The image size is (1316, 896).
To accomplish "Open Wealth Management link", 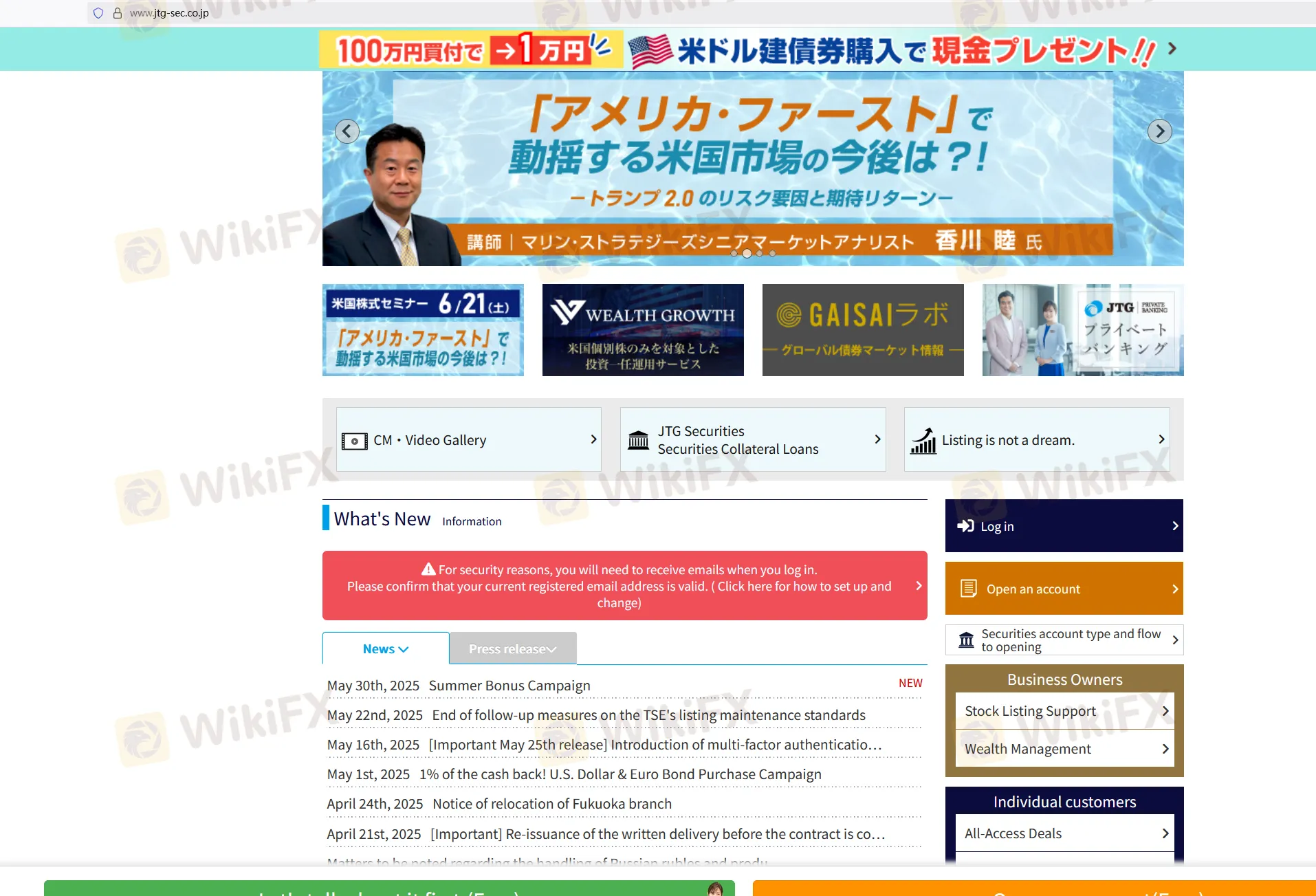I will click(1064, 749).
